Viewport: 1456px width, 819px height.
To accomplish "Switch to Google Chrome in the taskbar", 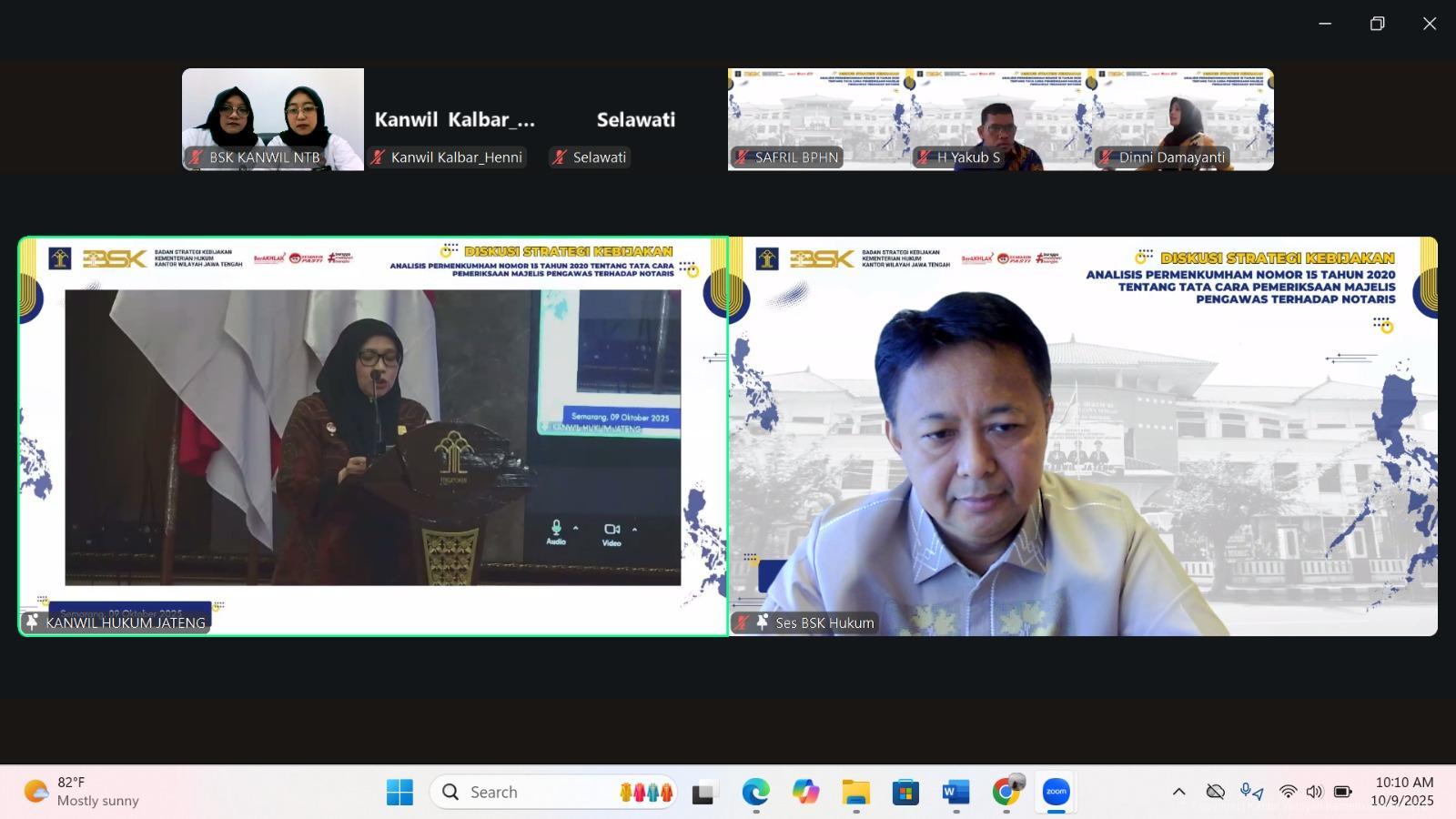I will tap(1006, 792).
